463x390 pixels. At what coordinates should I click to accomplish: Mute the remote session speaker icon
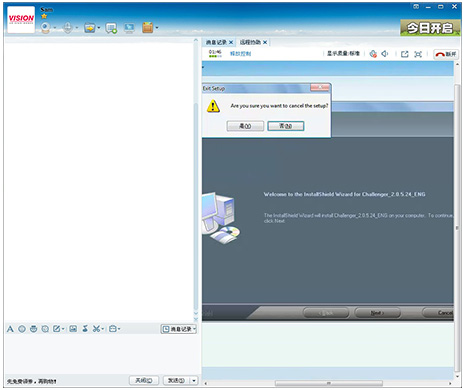[x=385, y=54]
